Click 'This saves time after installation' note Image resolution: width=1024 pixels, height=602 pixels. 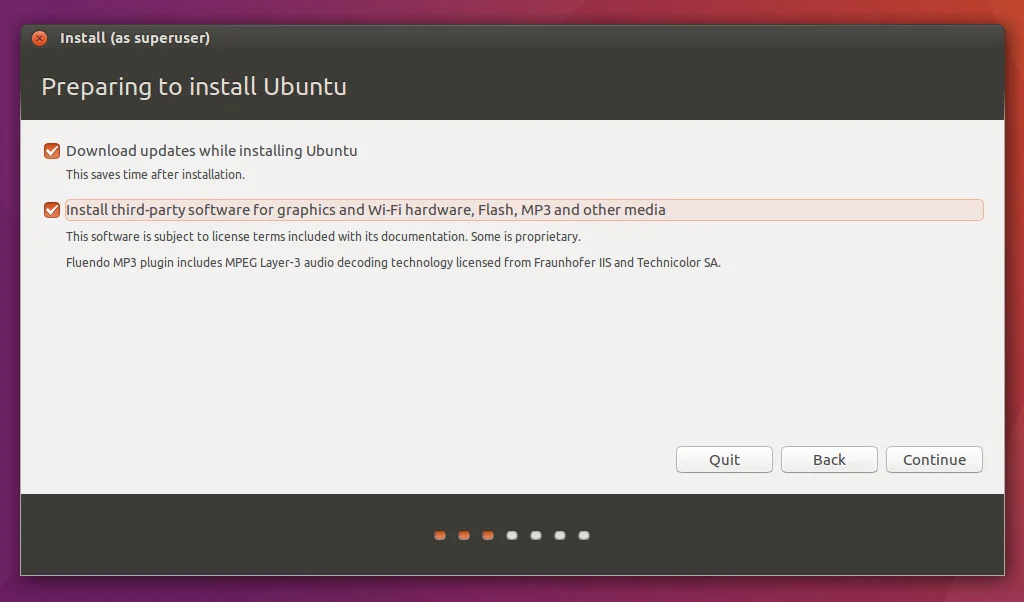tap(155, 175)
